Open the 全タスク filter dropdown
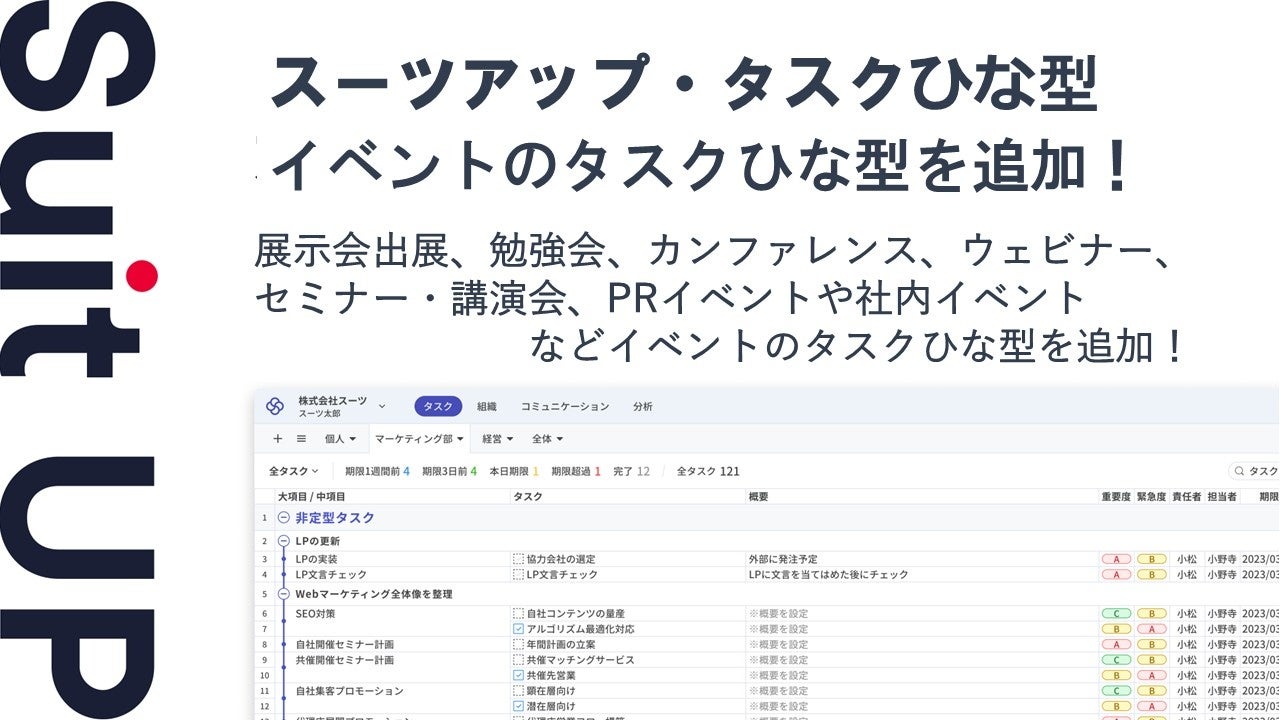1280x720 pixels. pyautogui.click(x=293, y=471)
